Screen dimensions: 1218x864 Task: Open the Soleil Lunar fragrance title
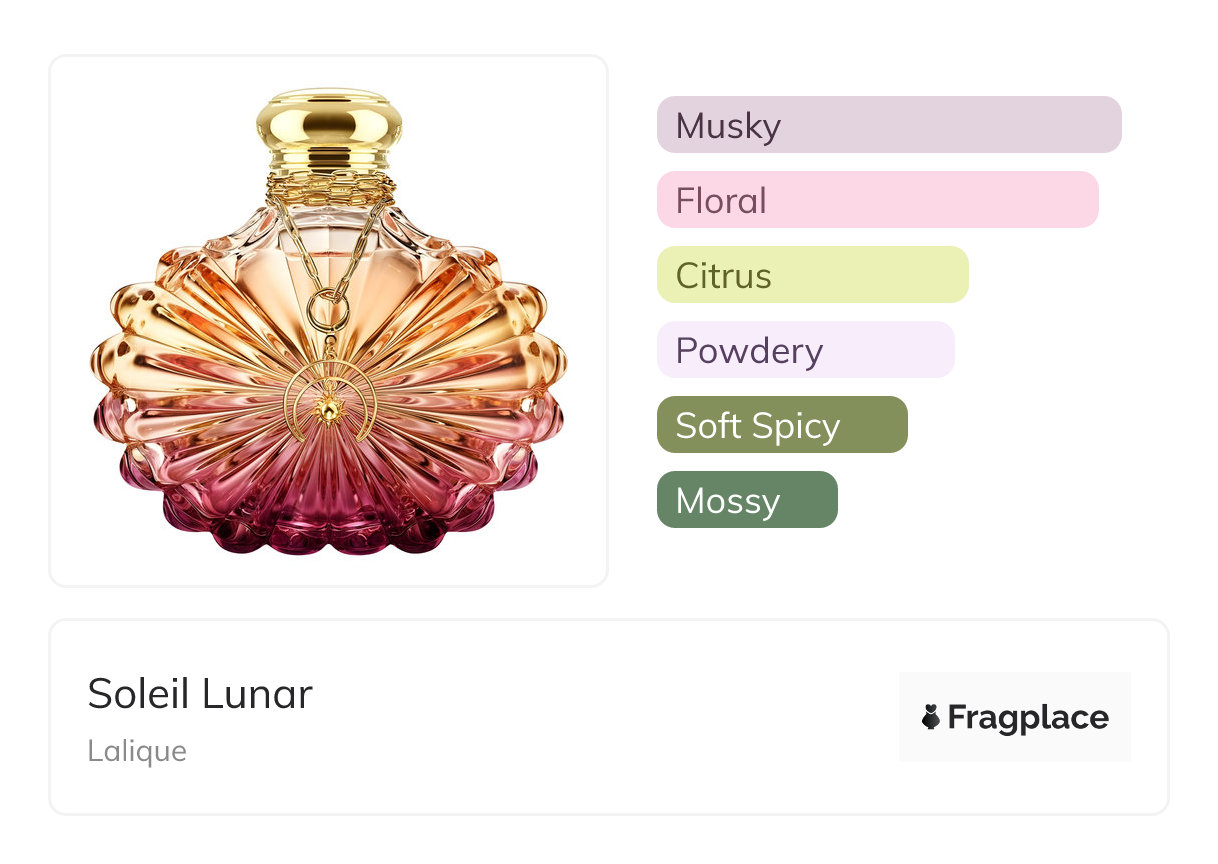[x=200, y=694]
